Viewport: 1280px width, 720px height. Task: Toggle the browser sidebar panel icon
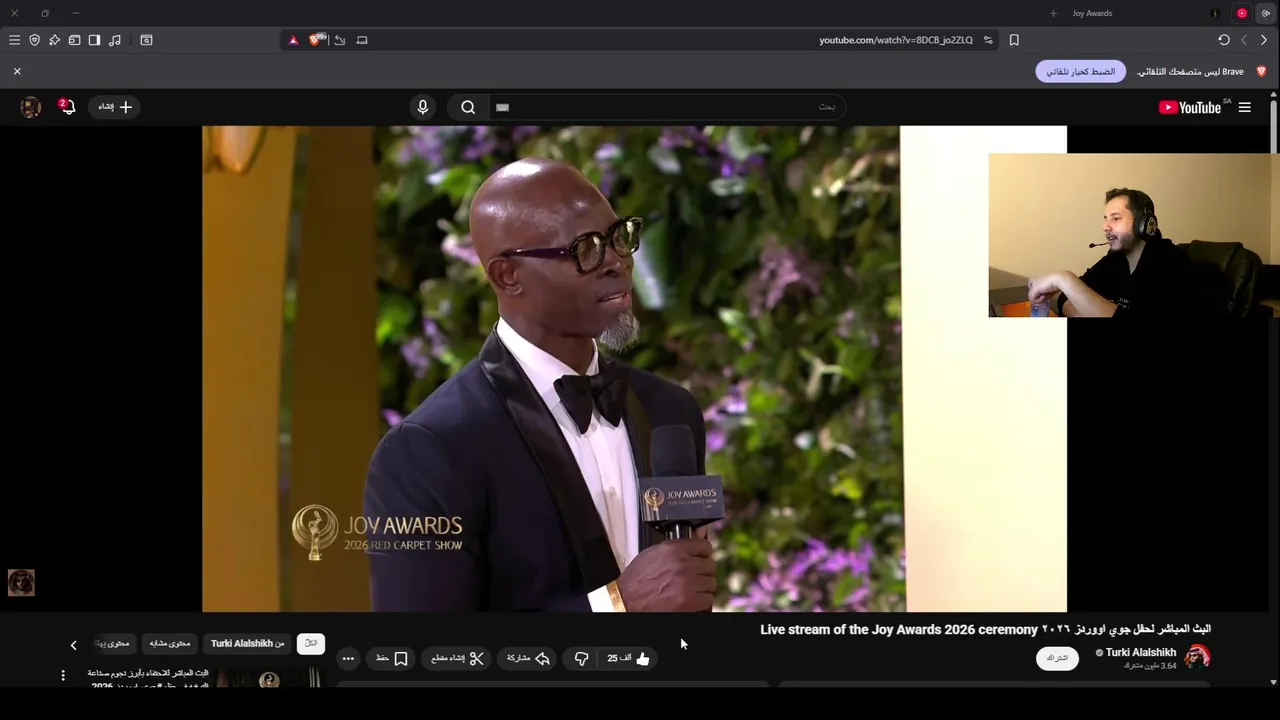[94, 40]
